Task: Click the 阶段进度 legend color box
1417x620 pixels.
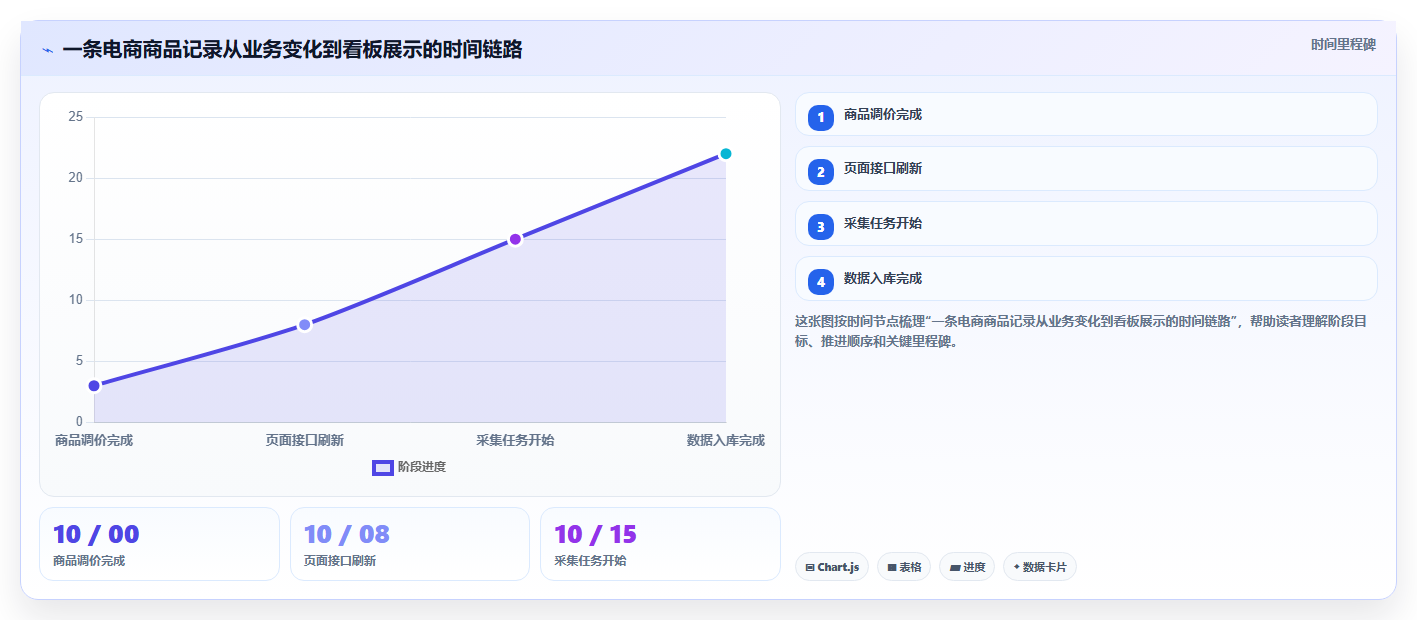Action: coord(382,467)
